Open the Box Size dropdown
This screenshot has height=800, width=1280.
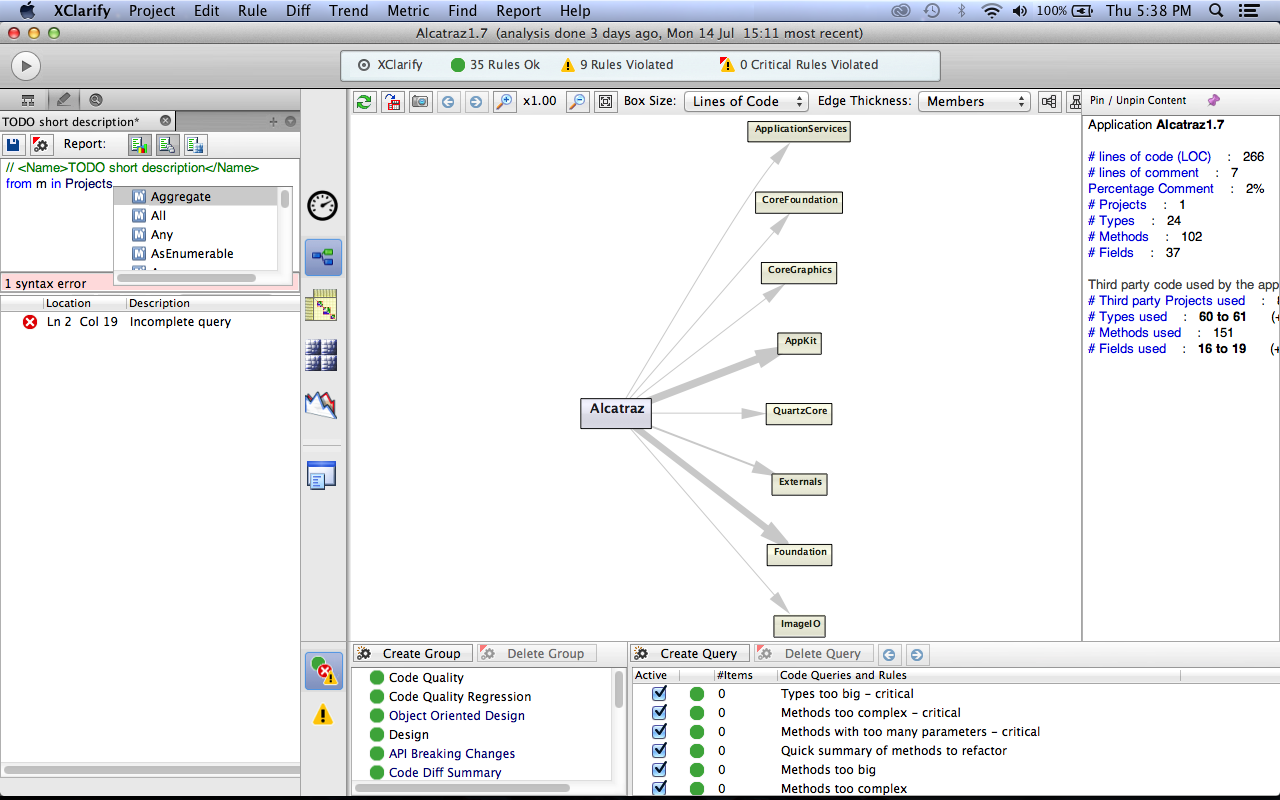tap(746, 101)
